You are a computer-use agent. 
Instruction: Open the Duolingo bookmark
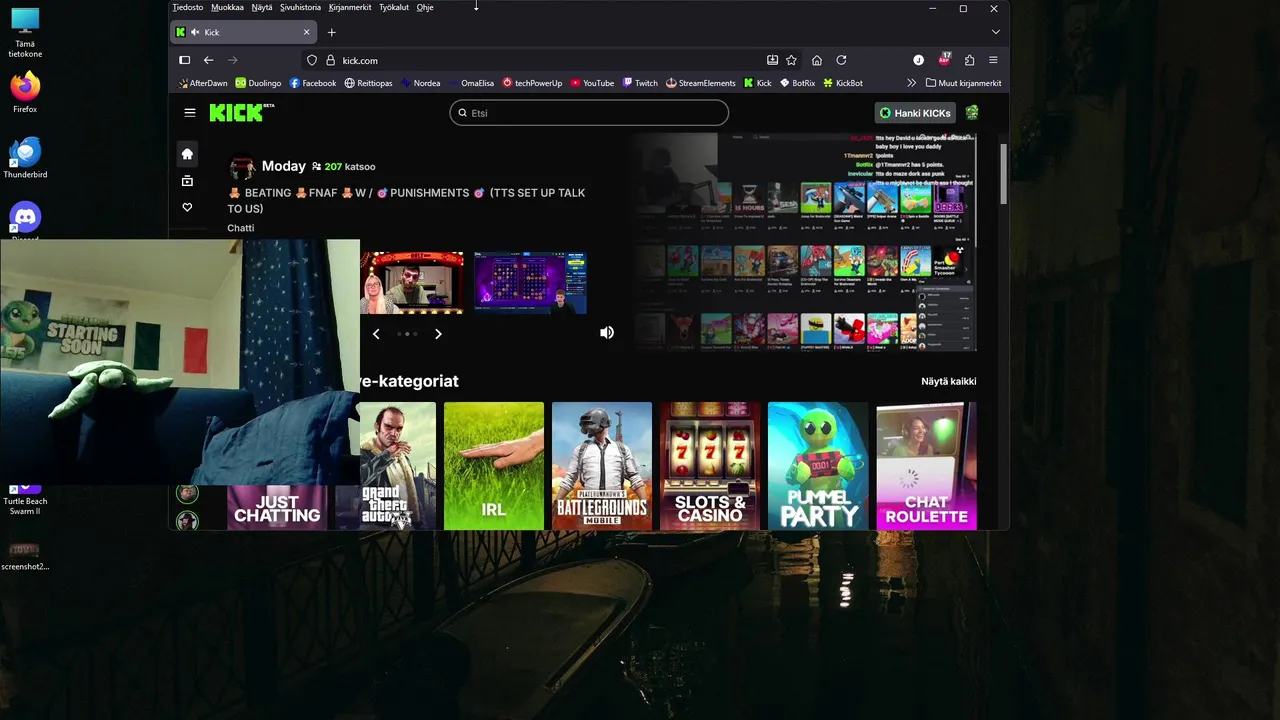[258, 83]
